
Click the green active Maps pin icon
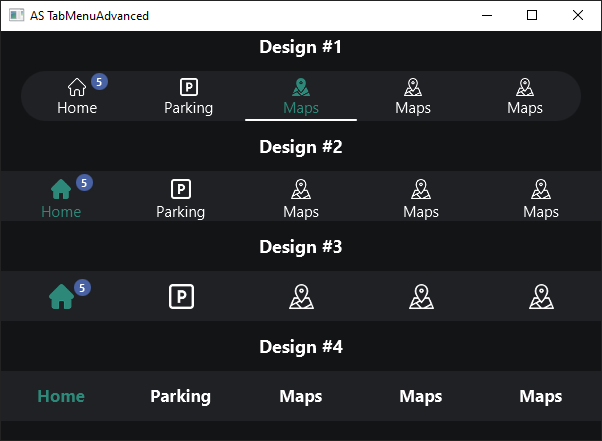click(300, 88)
